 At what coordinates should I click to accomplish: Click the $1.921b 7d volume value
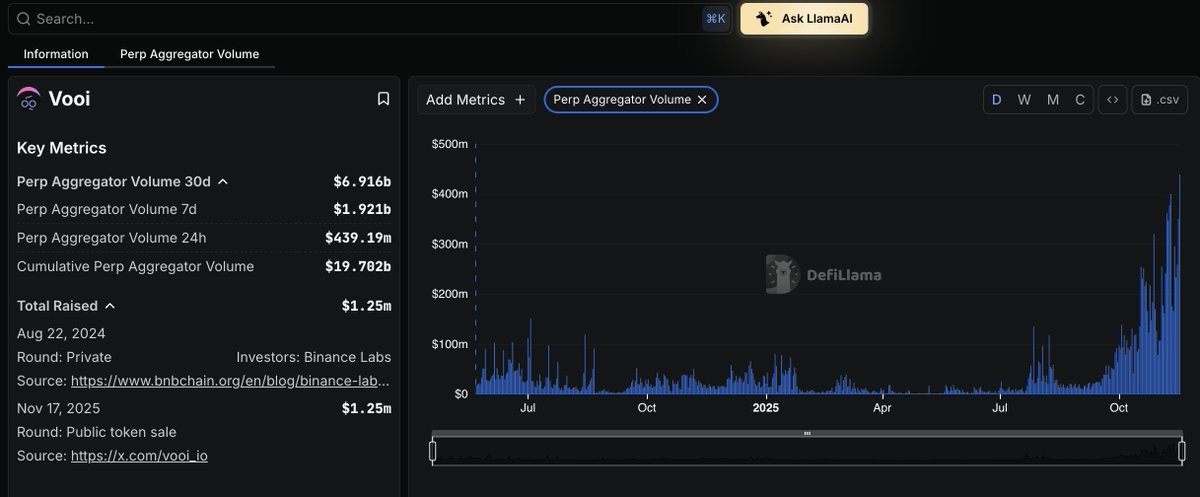(362, 210)
